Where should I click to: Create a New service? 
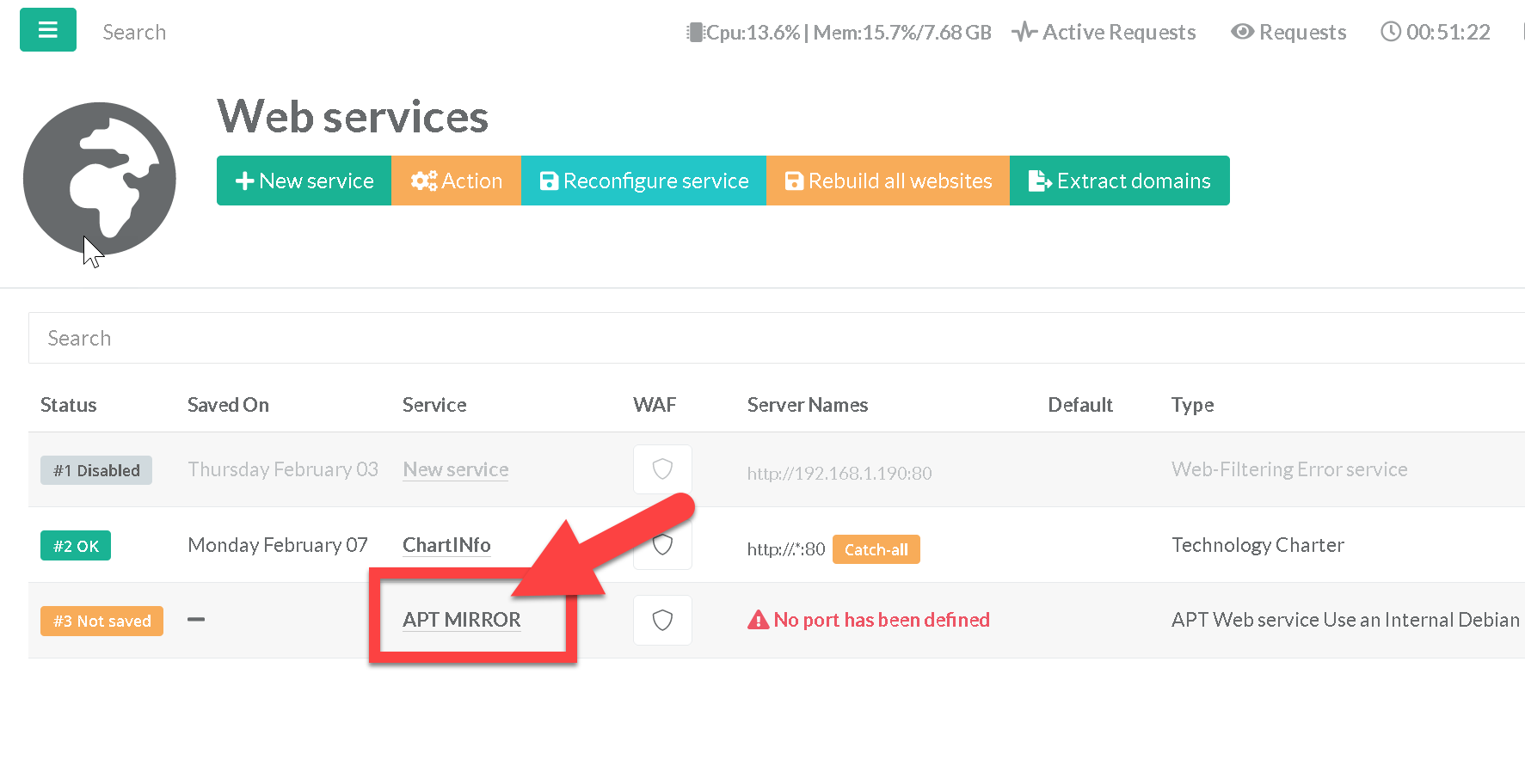[x=304, y=181]
